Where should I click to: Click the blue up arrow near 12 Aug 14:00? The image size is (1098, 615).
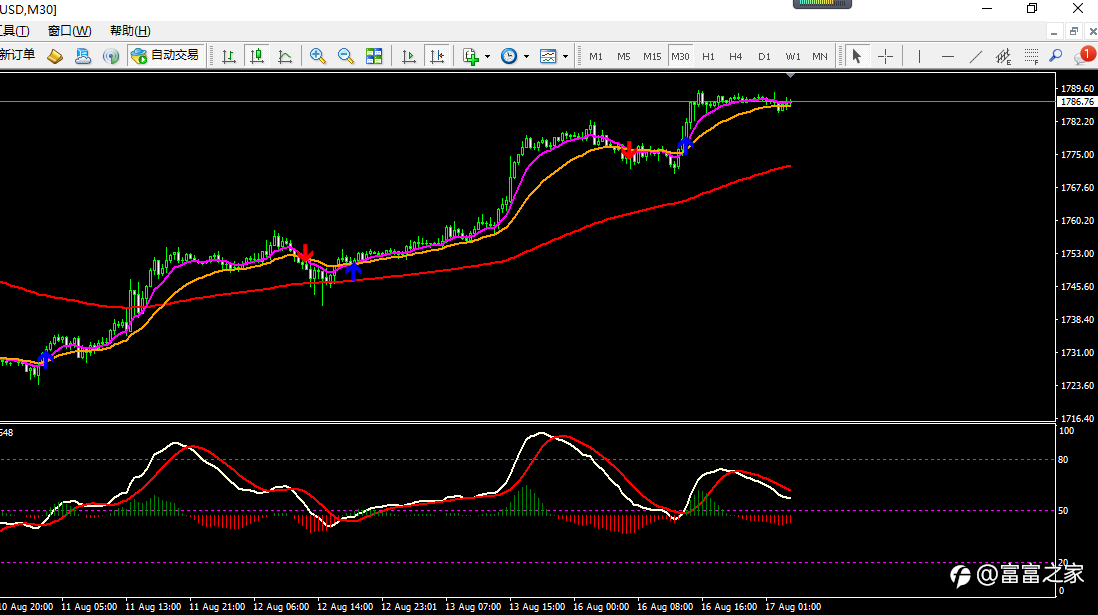354,272
